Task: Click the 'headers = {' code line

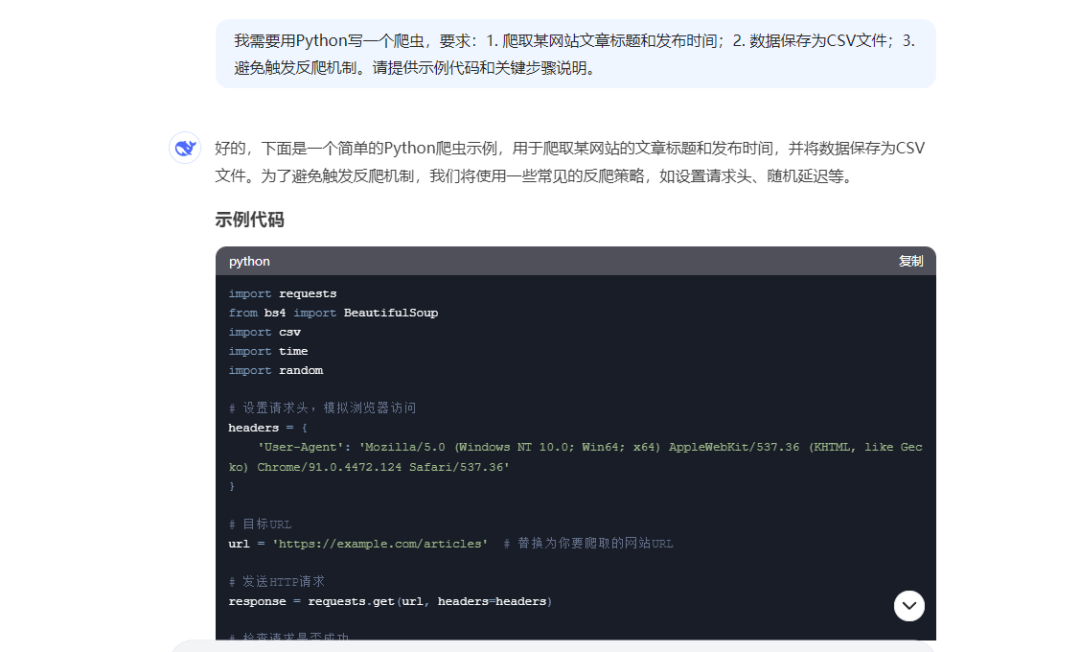Action: tap(268, 427)
